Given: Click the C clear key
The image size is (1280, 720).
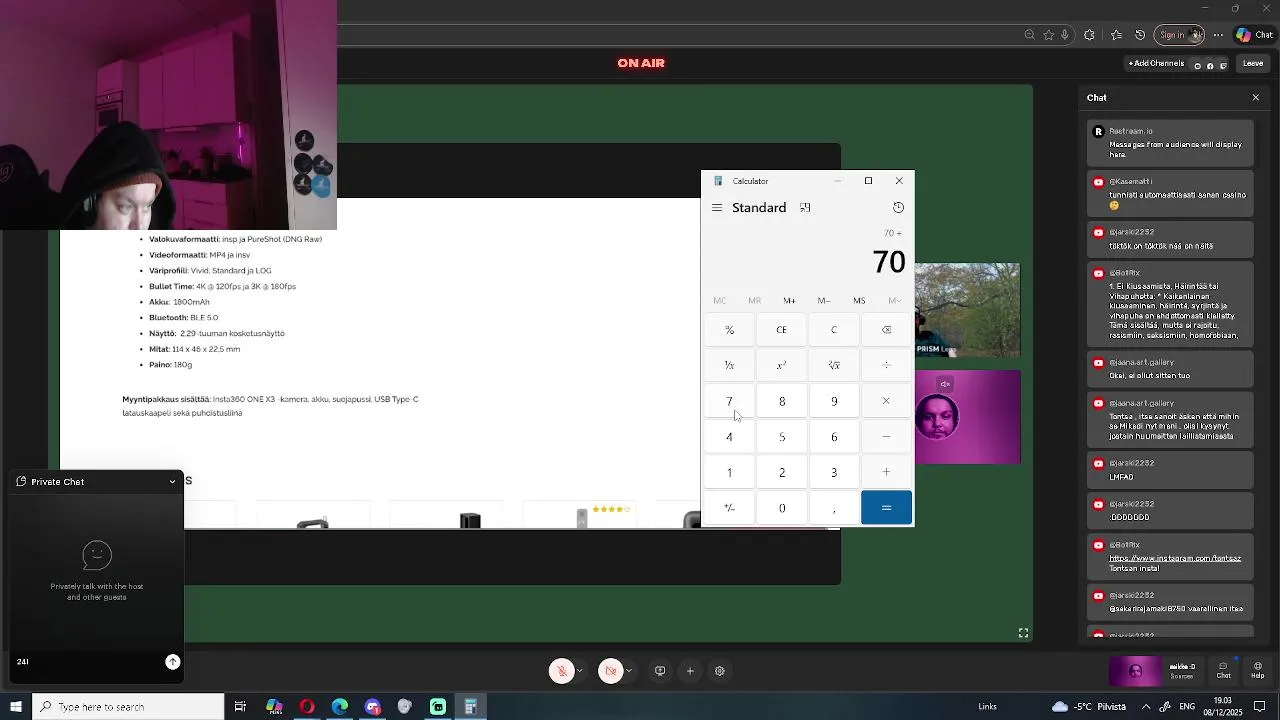Looking at the screenshot, I should (834, 330).
